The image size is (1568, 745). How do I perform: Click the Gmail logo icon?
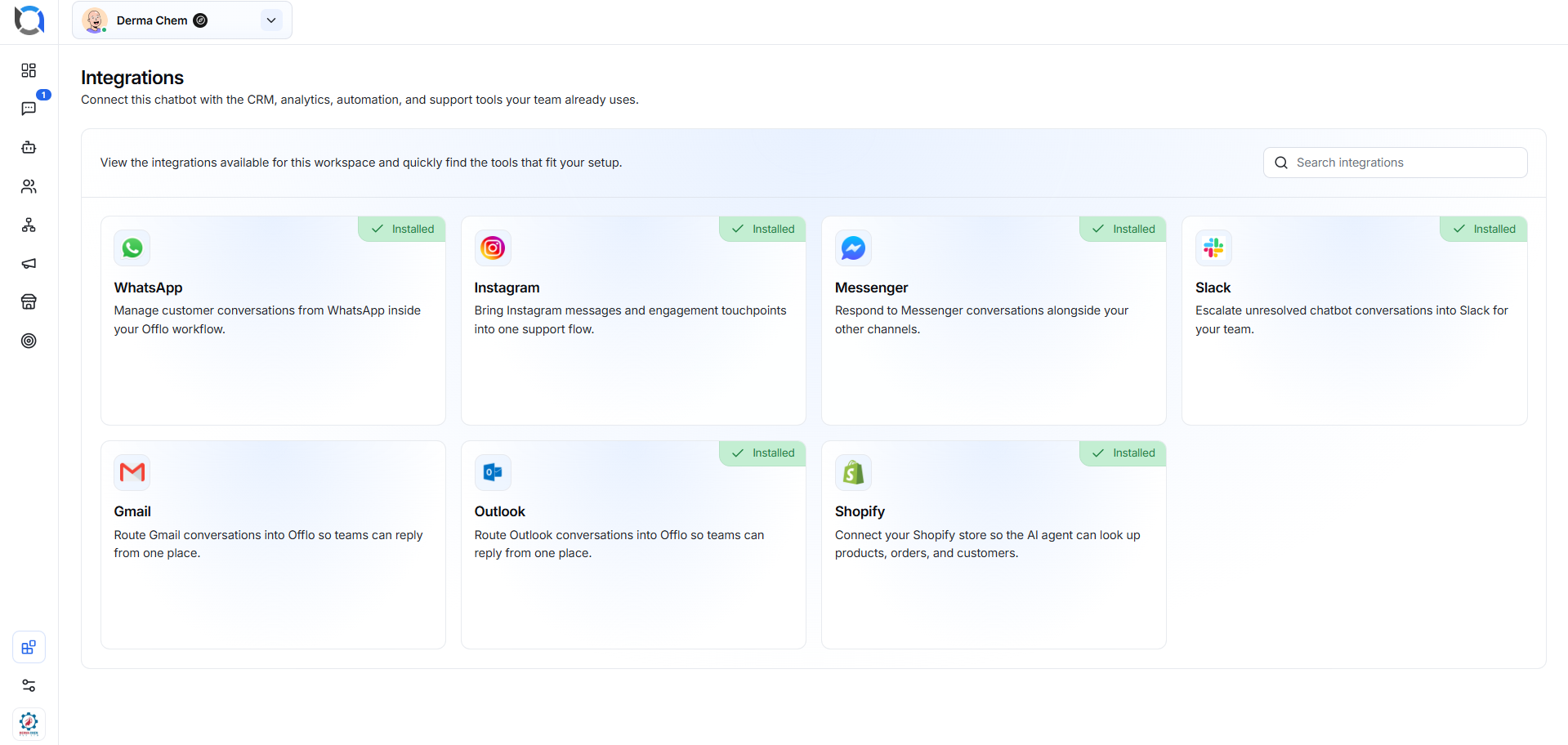tap(132, 472)
